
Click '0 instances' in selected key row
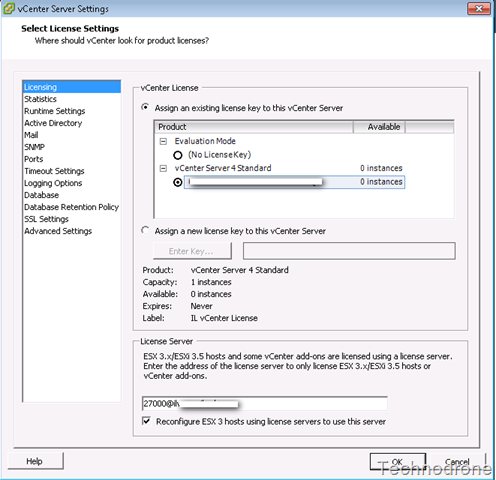(x=381, y=182)
